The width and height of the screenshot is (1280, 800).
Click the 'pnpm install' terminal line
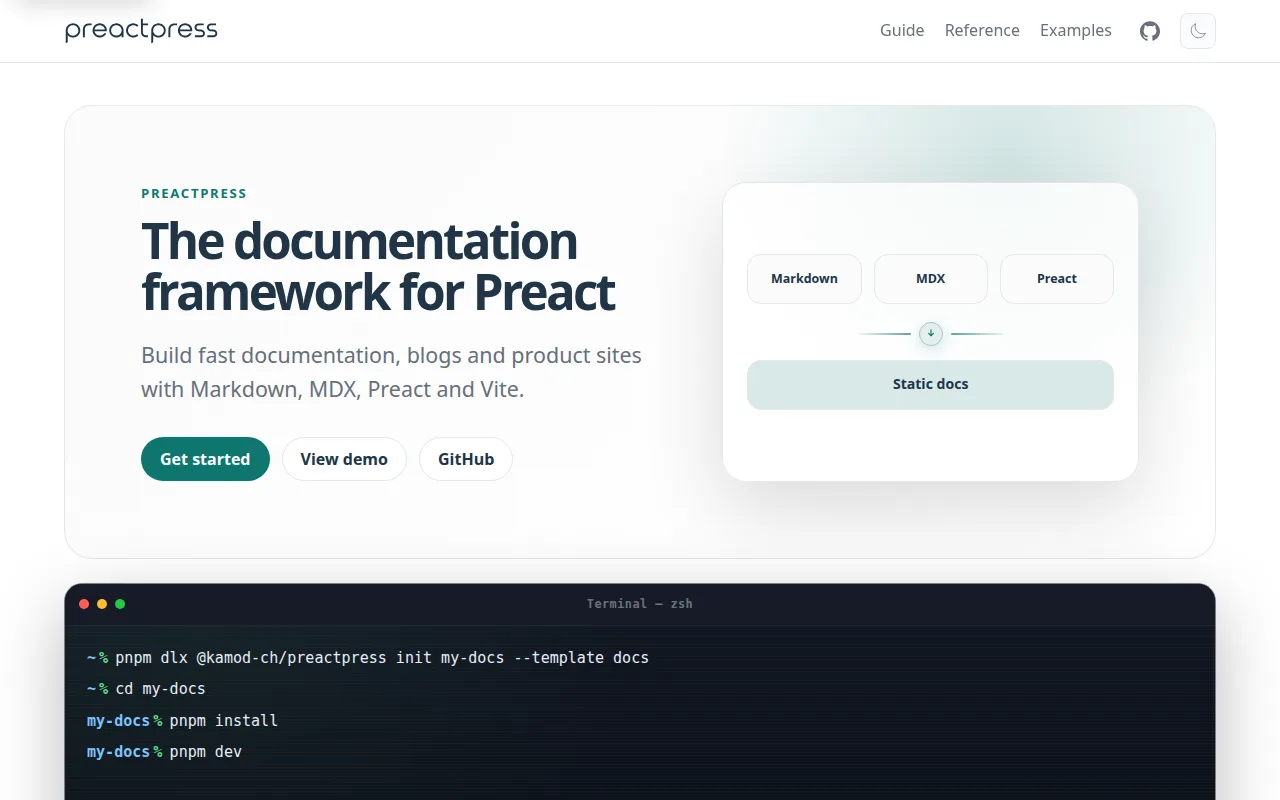pyautogui.click(x=182, y=720)
